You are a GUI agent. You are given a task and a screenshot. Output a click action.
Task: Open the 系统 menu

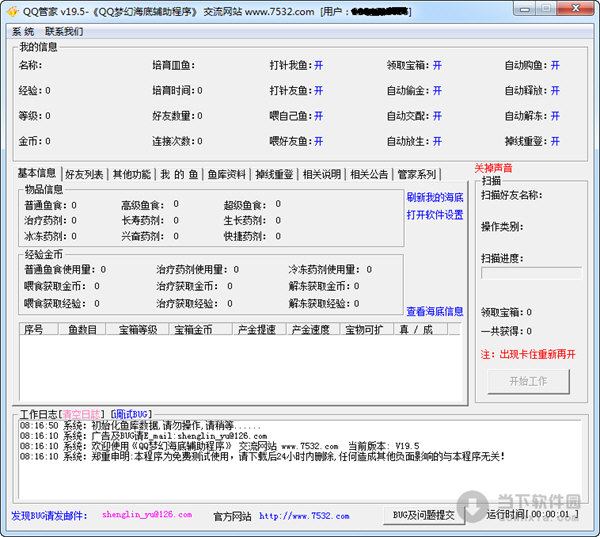click(x=23, y=31)
